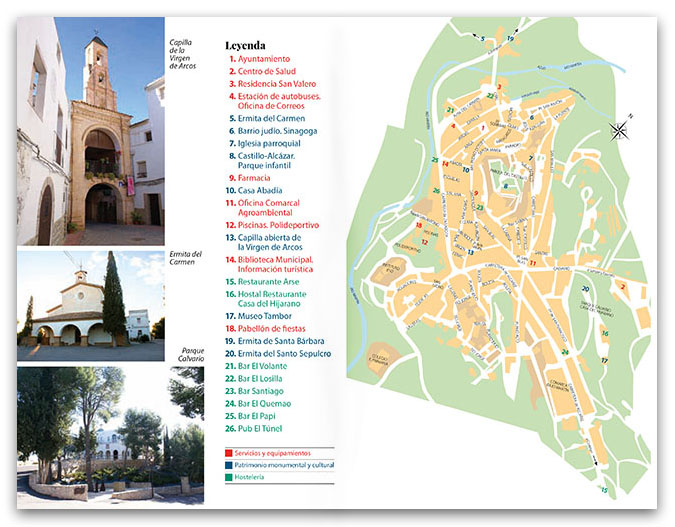This screenshot has width=675, height=527.
Task: Click the compass rose on the map
Action: pos(620,129)
